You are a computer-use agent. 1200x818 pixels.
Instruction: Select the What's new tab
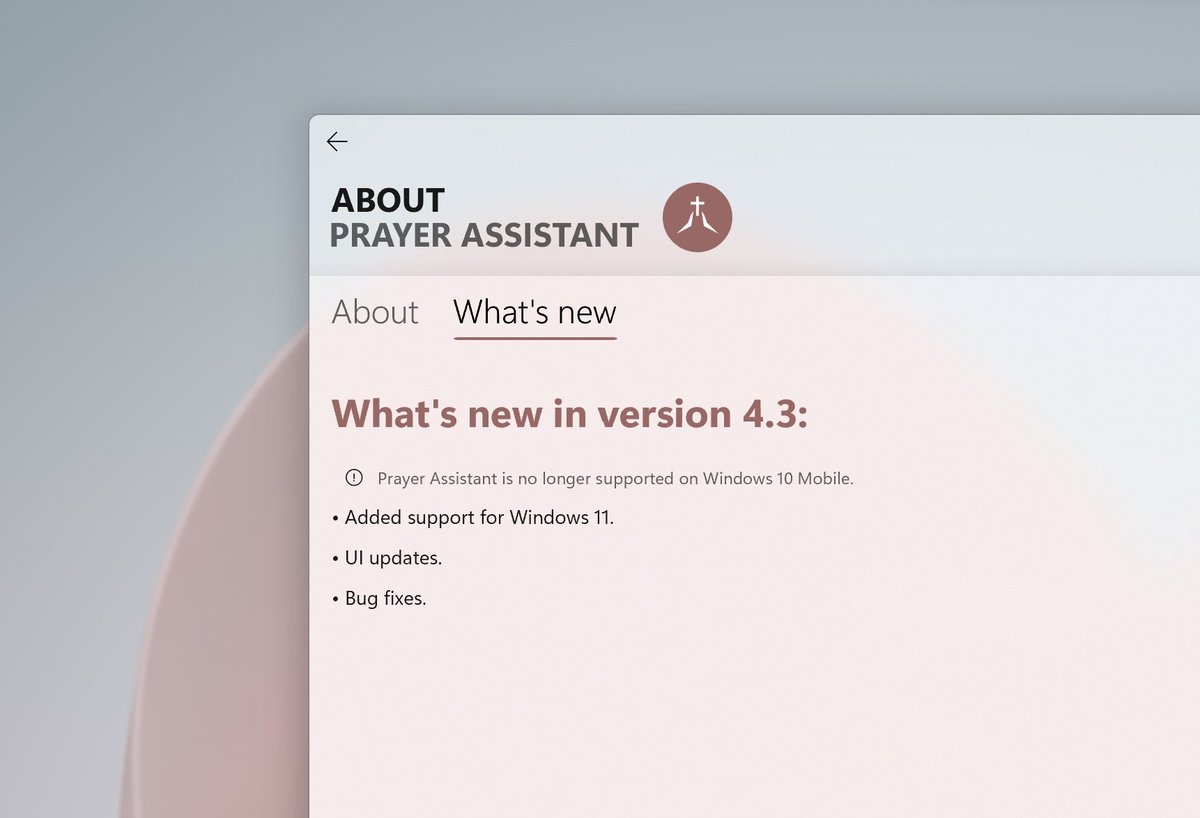(x=535, y=312)
